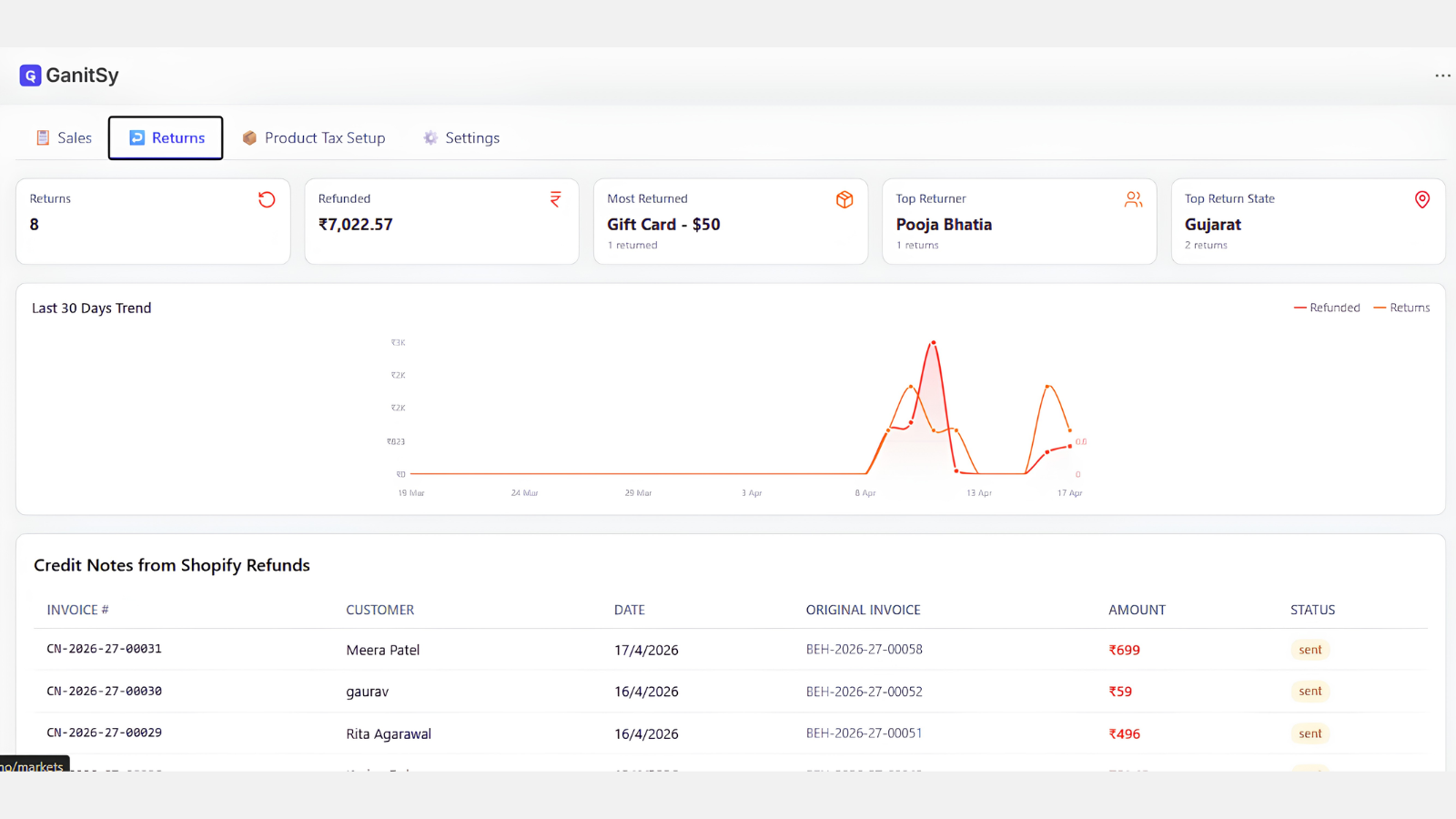Click the box icon on Most Returned card
1456x819 pixels.
point(844,199)
